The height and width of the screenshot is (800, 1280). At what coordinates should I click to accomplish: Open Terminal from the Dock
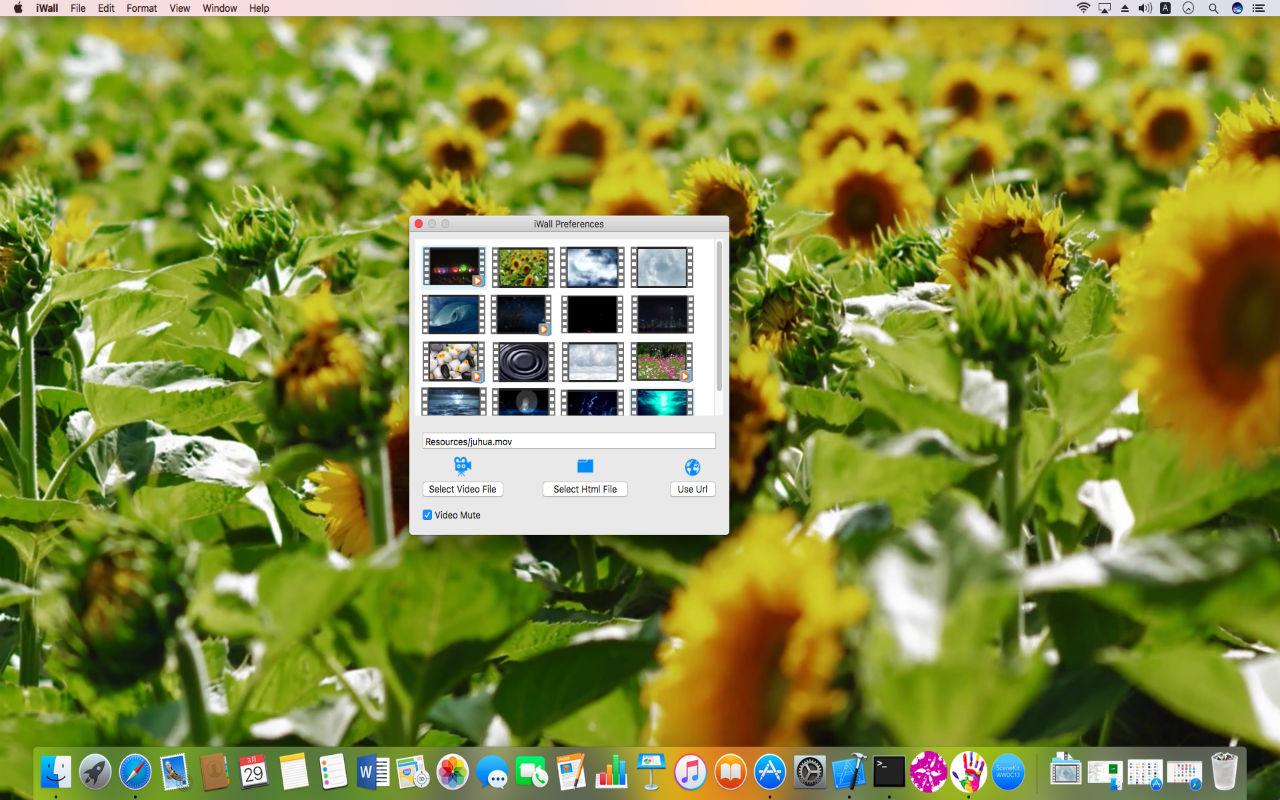click(889, 771)
